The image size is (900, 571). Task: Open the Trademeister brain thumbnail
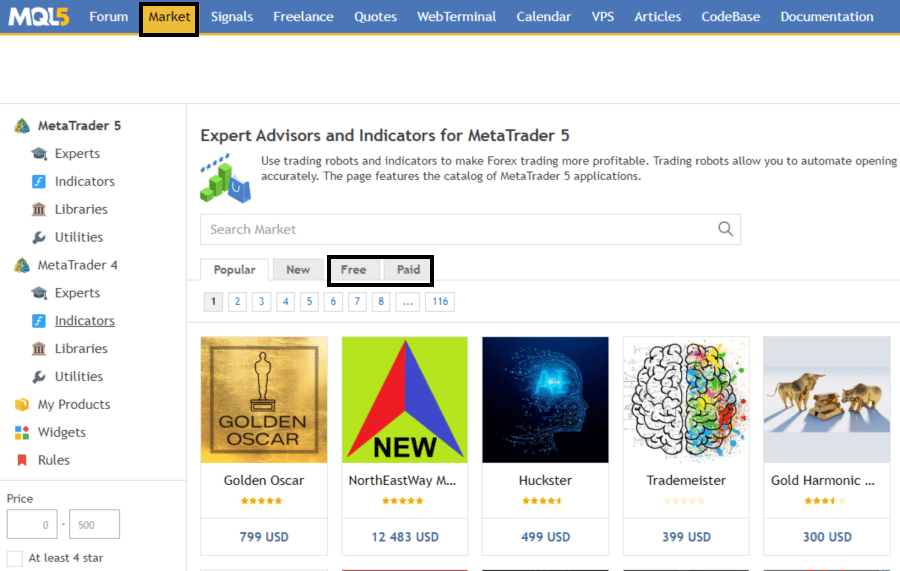coord(686,400)
